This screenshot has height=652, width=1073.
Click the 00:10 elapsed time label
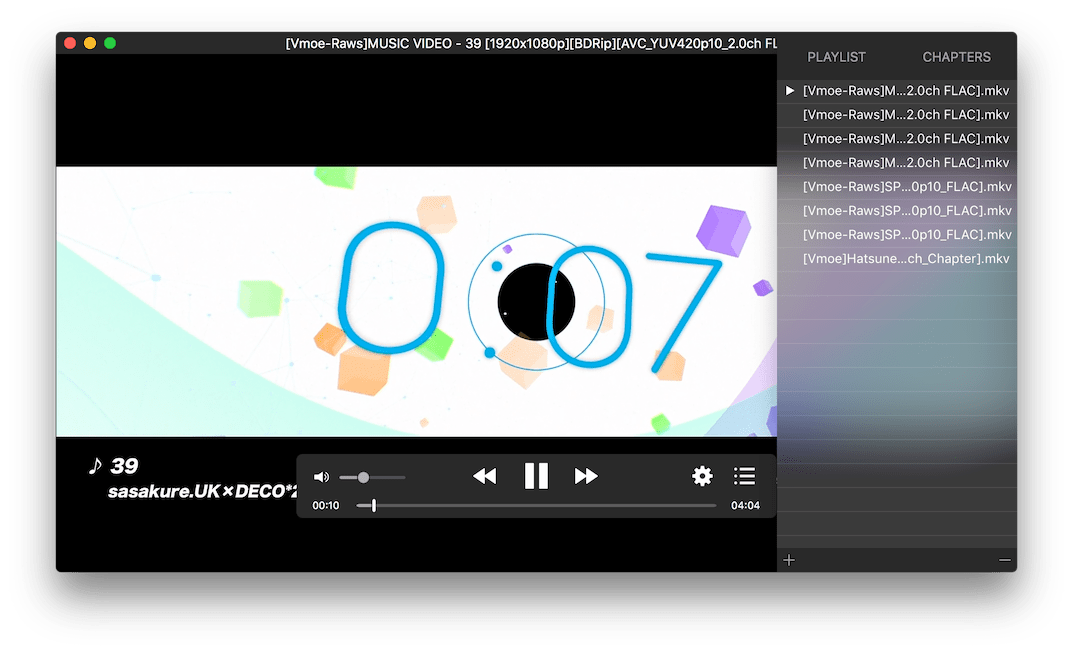coord(326,506)
